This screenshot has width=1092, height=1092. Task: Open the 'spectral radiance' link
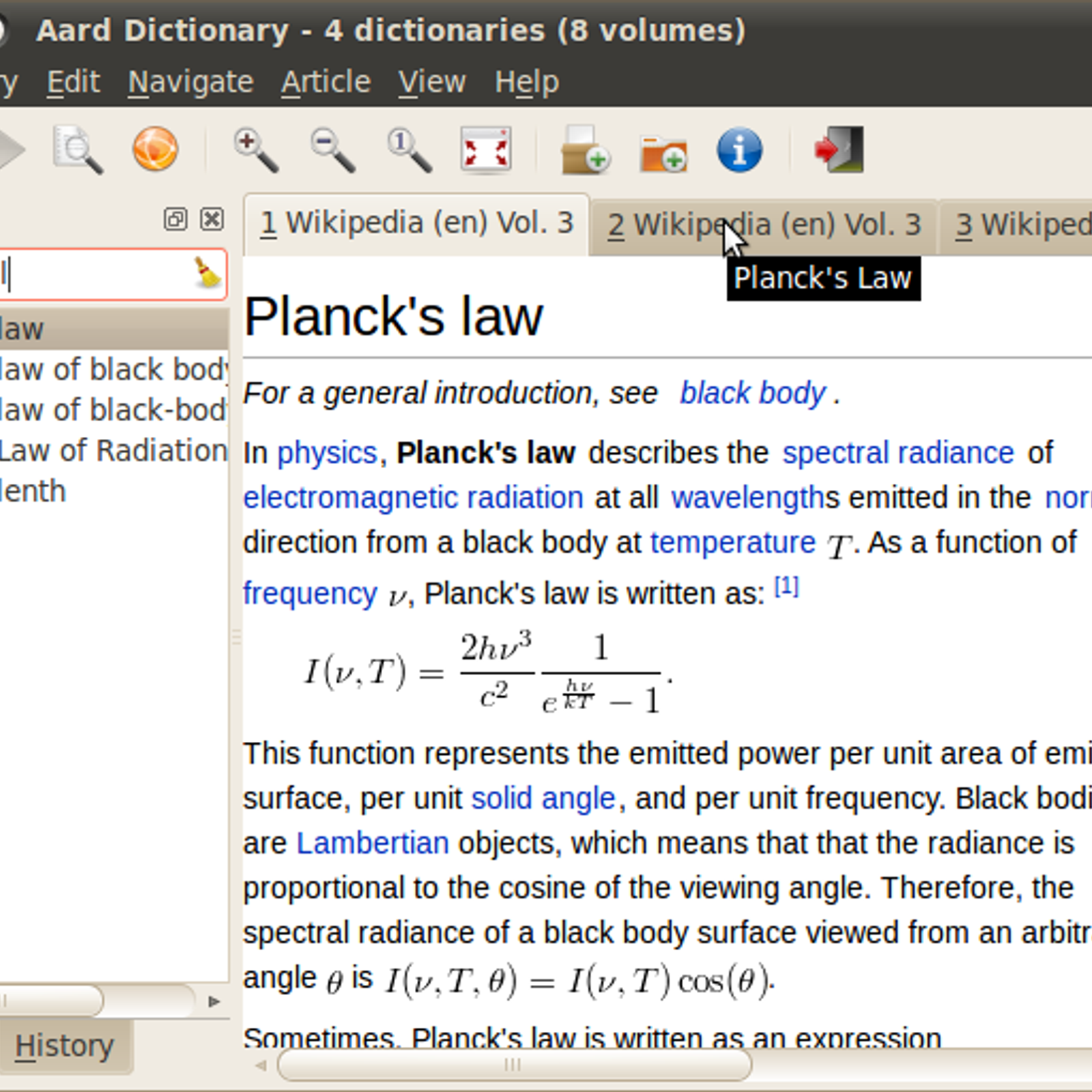pyautogui.click(x=898, y=453)
